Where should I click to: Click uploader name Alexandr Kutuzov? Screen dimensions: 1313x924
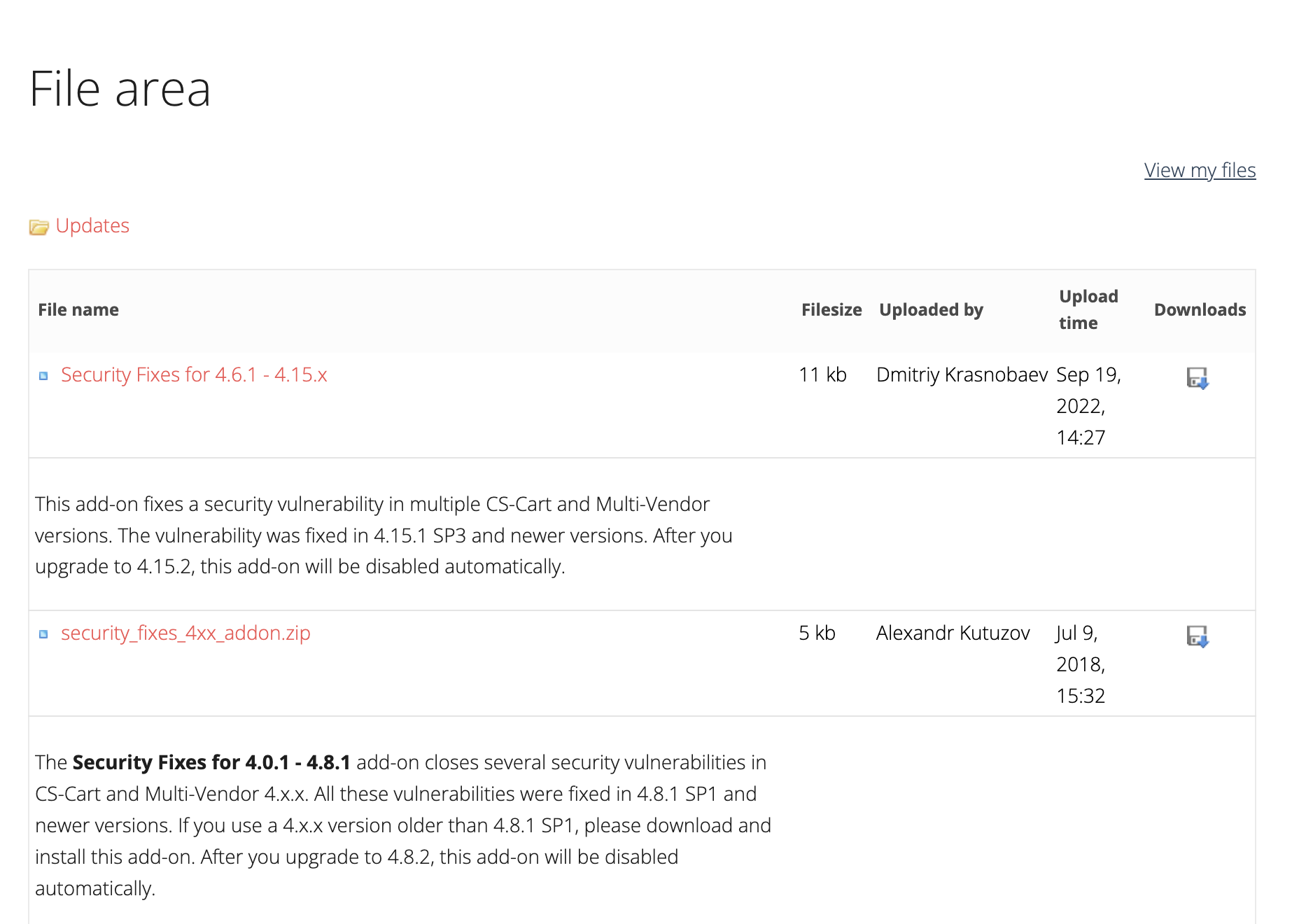coord(953,633)
